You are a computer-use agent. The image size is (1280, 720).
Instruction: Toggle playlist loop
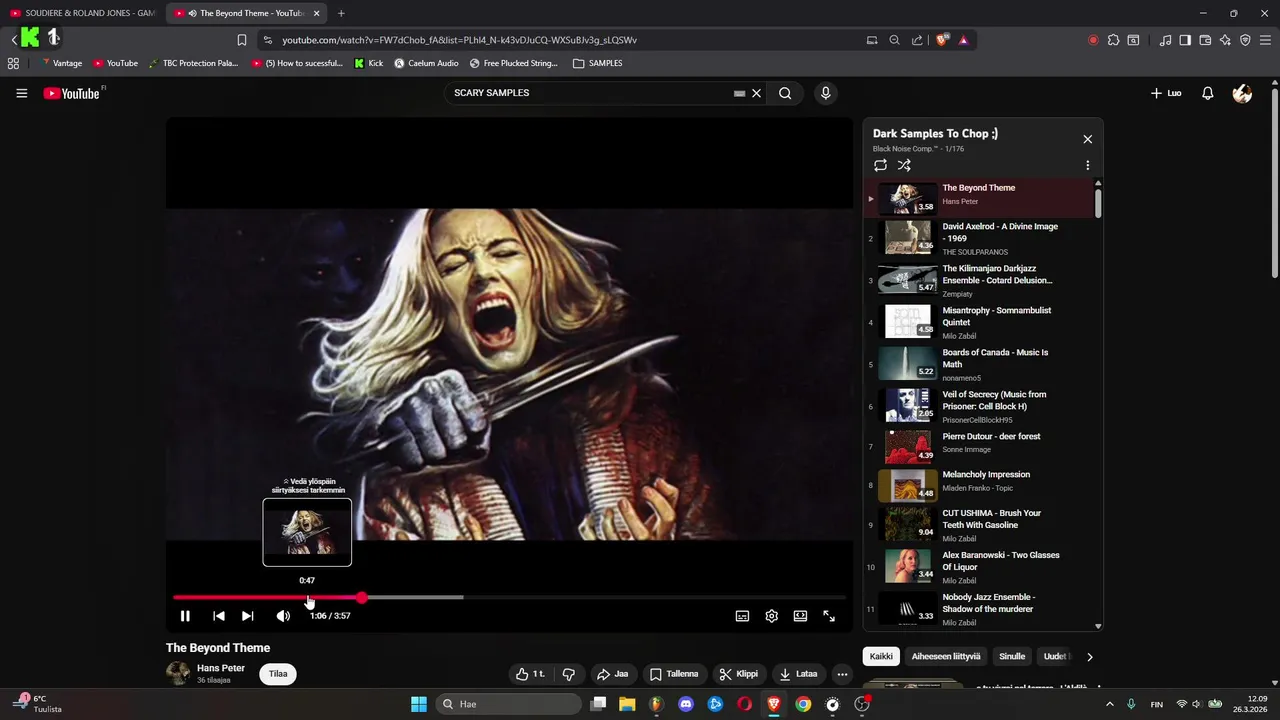click(x=880, y=165)
